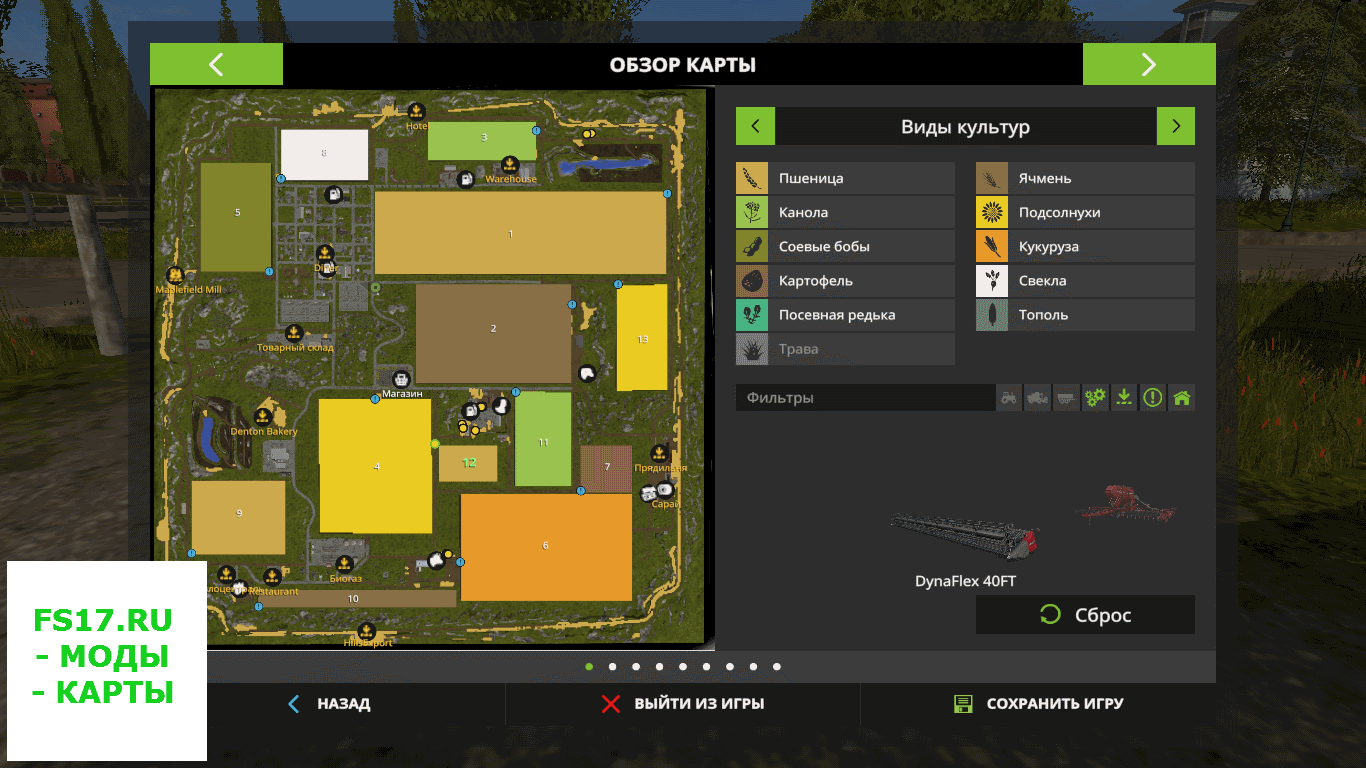Click field 2 on the map

[493, 333]
